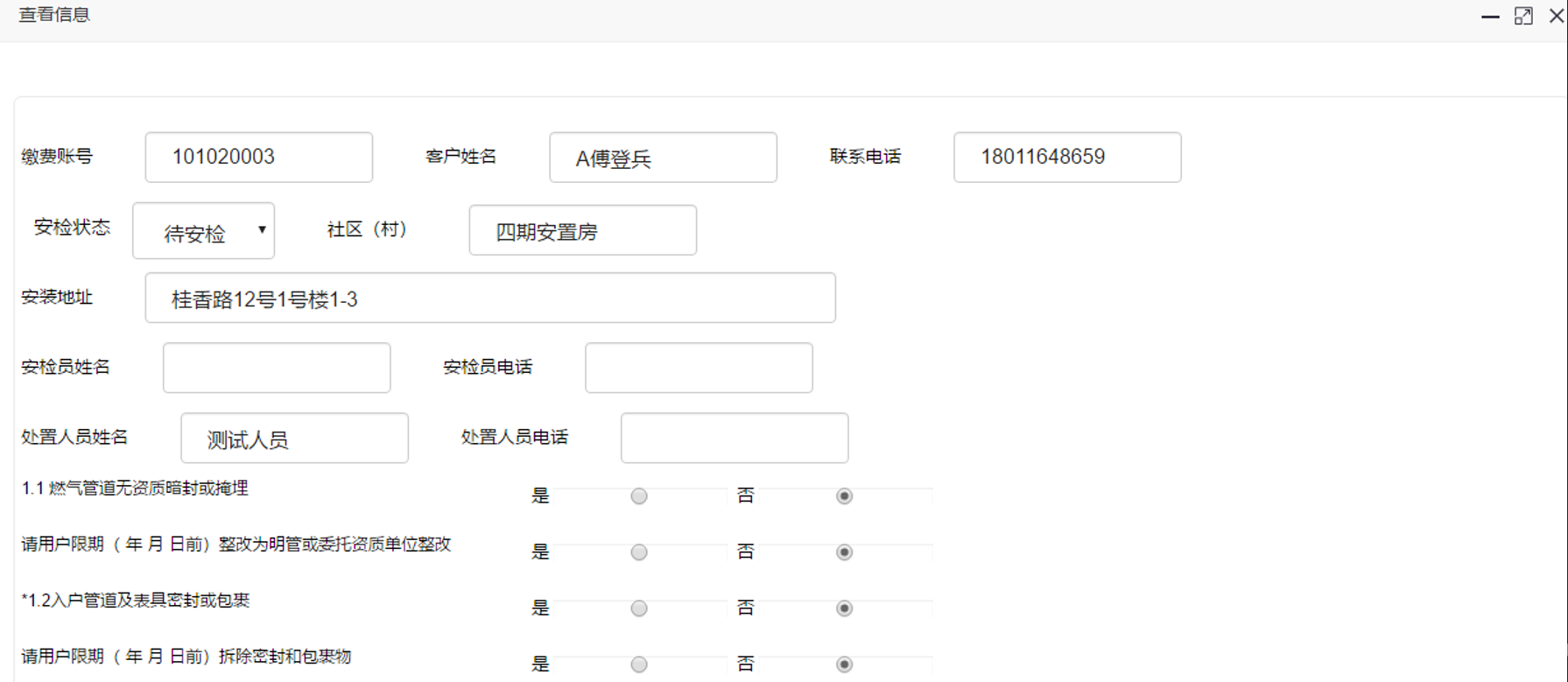1568x682 pixels.
Task: Click the 查看信息 dialog title
Action: 54,15
